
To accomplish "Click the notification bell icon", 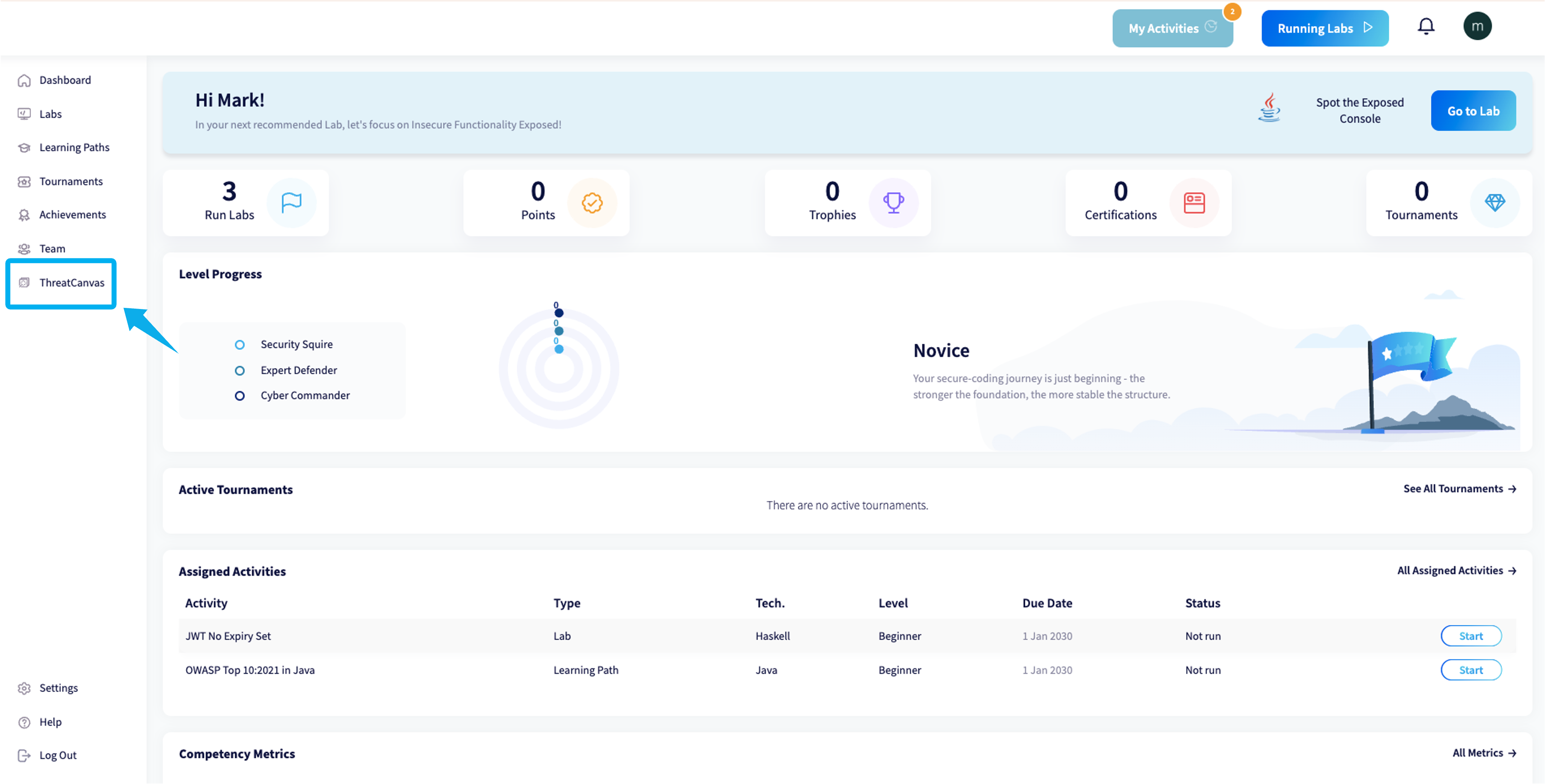I will pos(1426,27).
